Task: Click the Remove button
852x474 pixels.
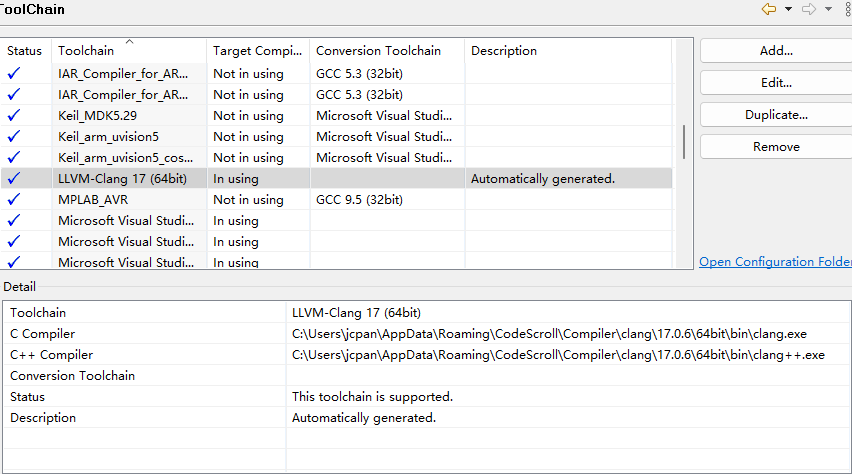Action: pyautogui.click(x=776, y=147)
